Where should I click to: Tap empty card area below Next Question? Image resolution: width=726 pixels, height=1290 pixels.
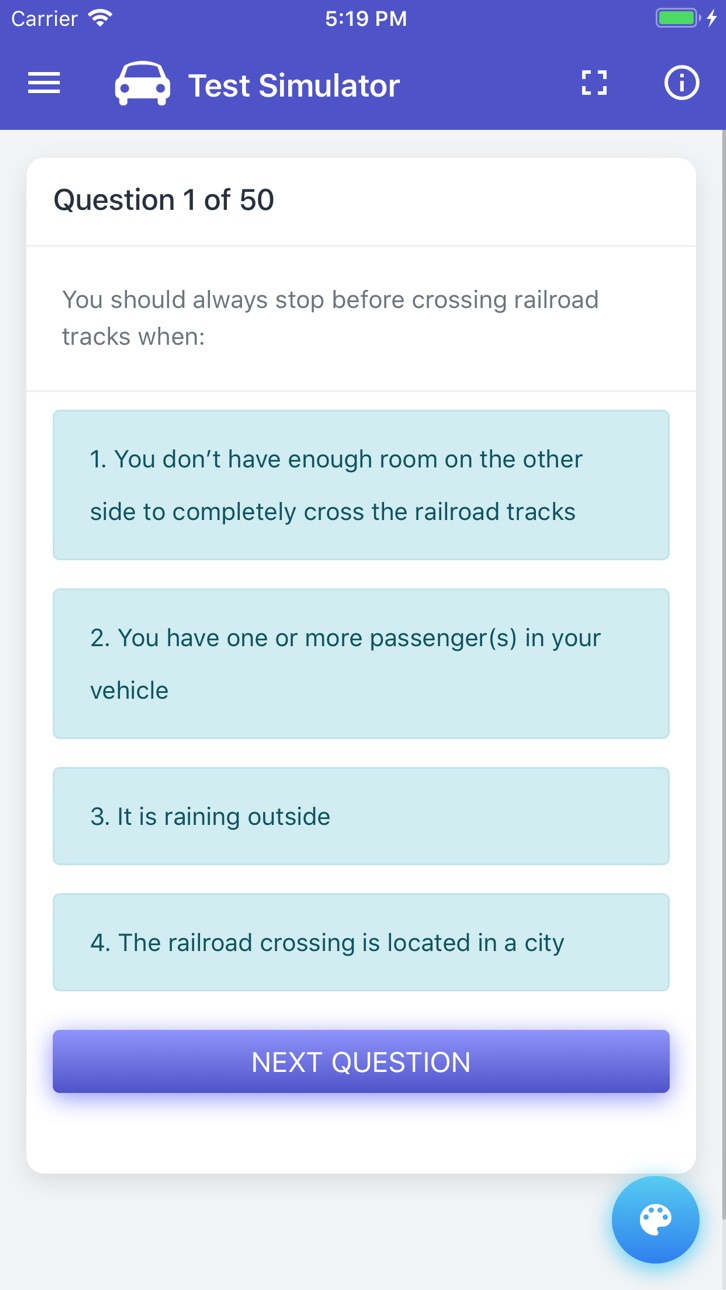pos(361,1133)
